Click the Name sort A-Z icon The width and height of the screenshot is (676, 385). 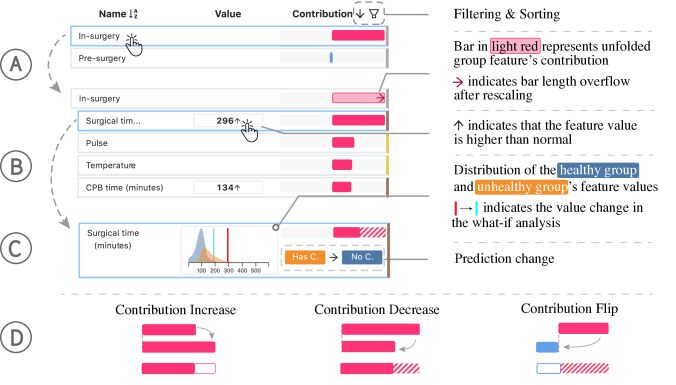click(x=134, y=14)
